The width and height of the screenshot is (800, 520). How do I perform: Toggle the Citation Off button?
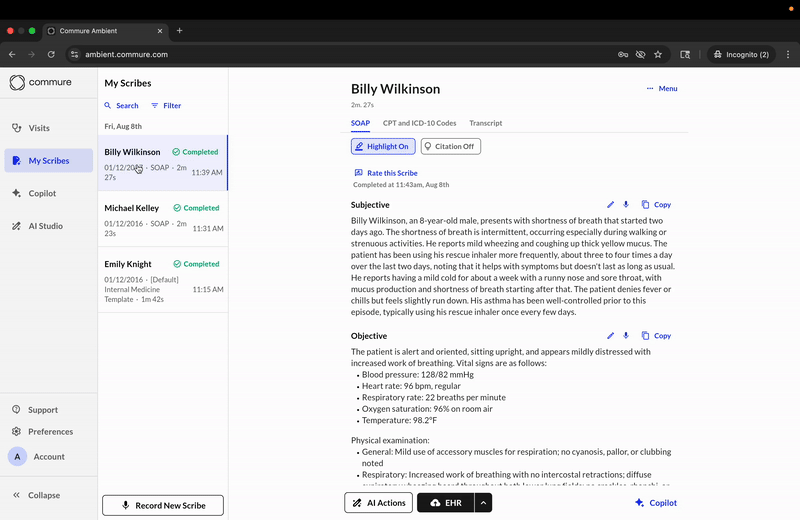coord(451,146)
